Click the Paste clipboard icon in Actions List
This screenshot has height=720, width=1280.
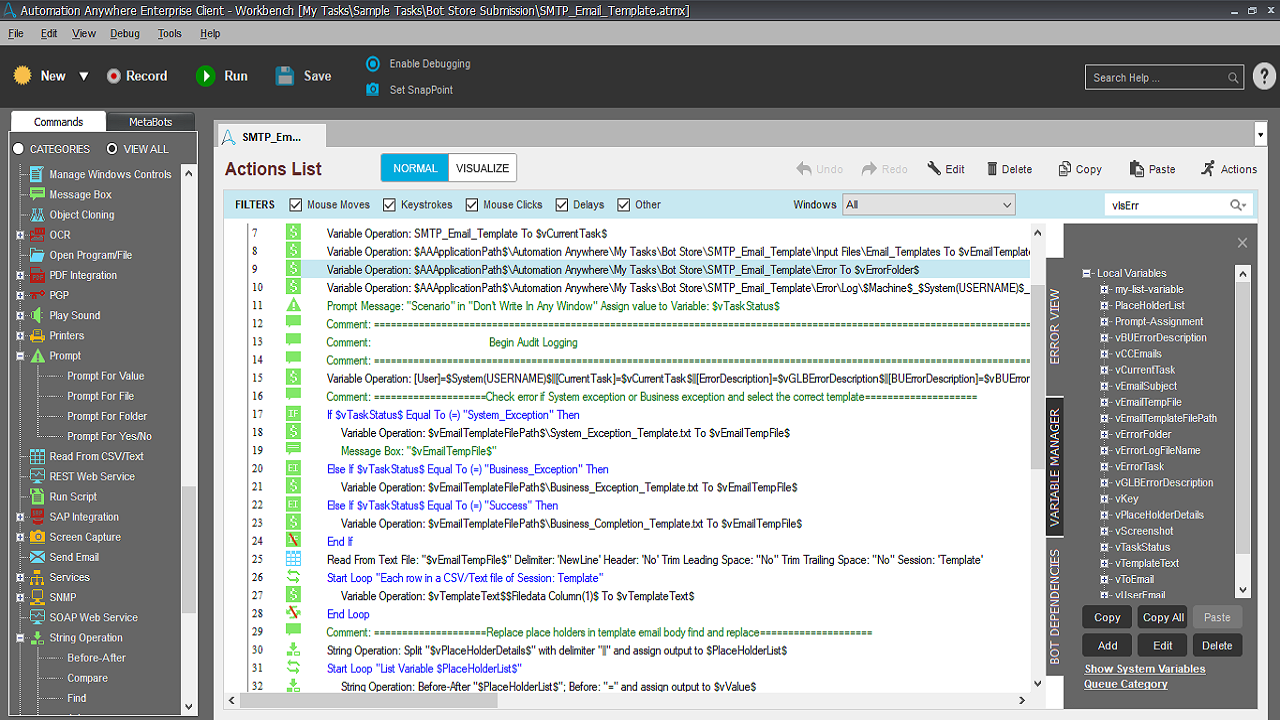point(1136,169)
